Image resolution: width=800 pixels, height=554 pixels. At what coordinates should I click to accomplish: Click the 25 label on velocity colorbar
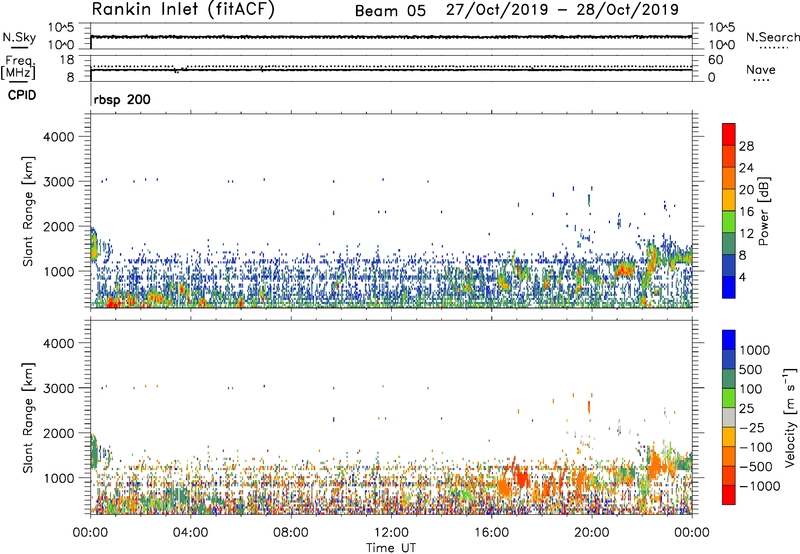[746, 409]
